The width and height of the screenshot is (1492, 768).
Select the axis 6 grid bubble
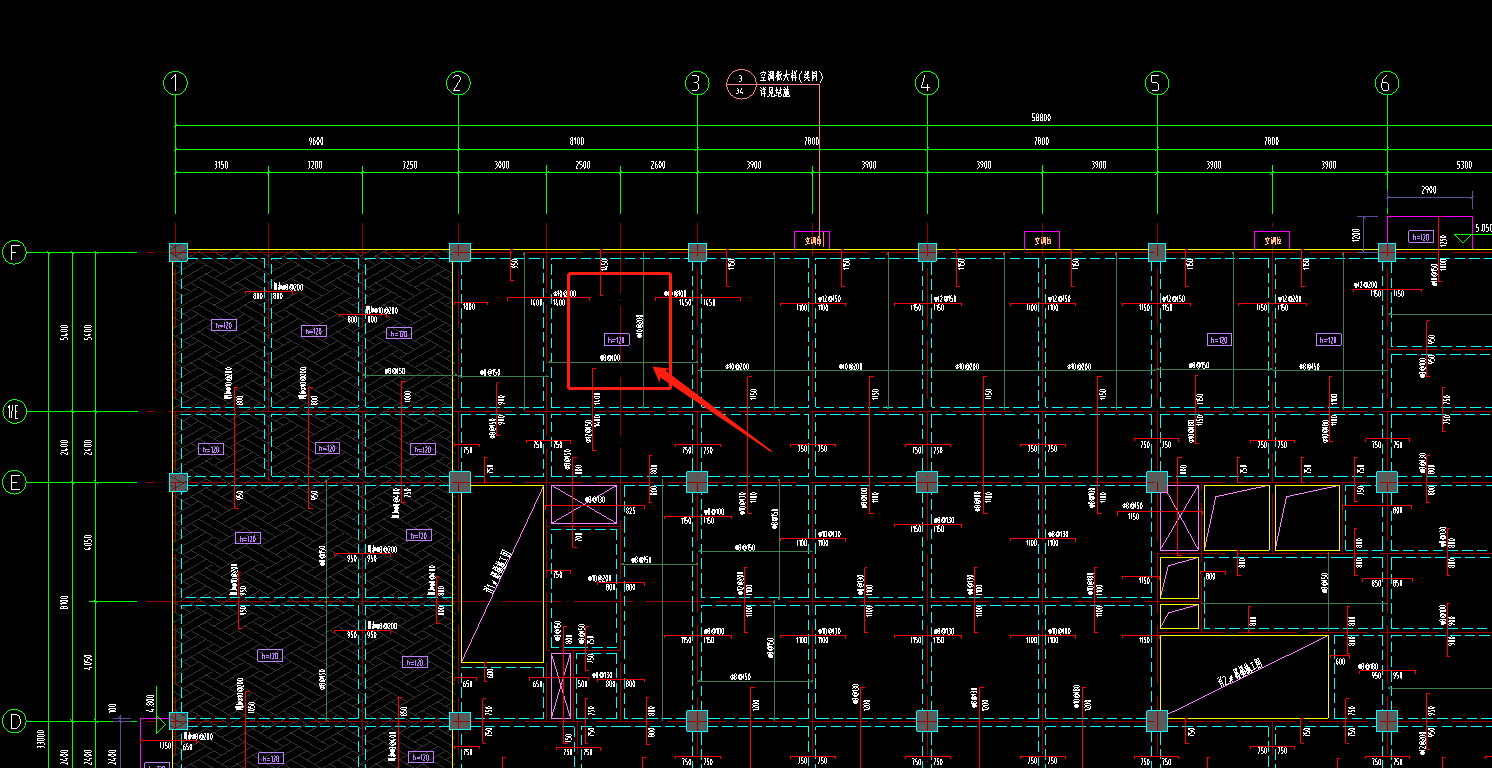1387,83
